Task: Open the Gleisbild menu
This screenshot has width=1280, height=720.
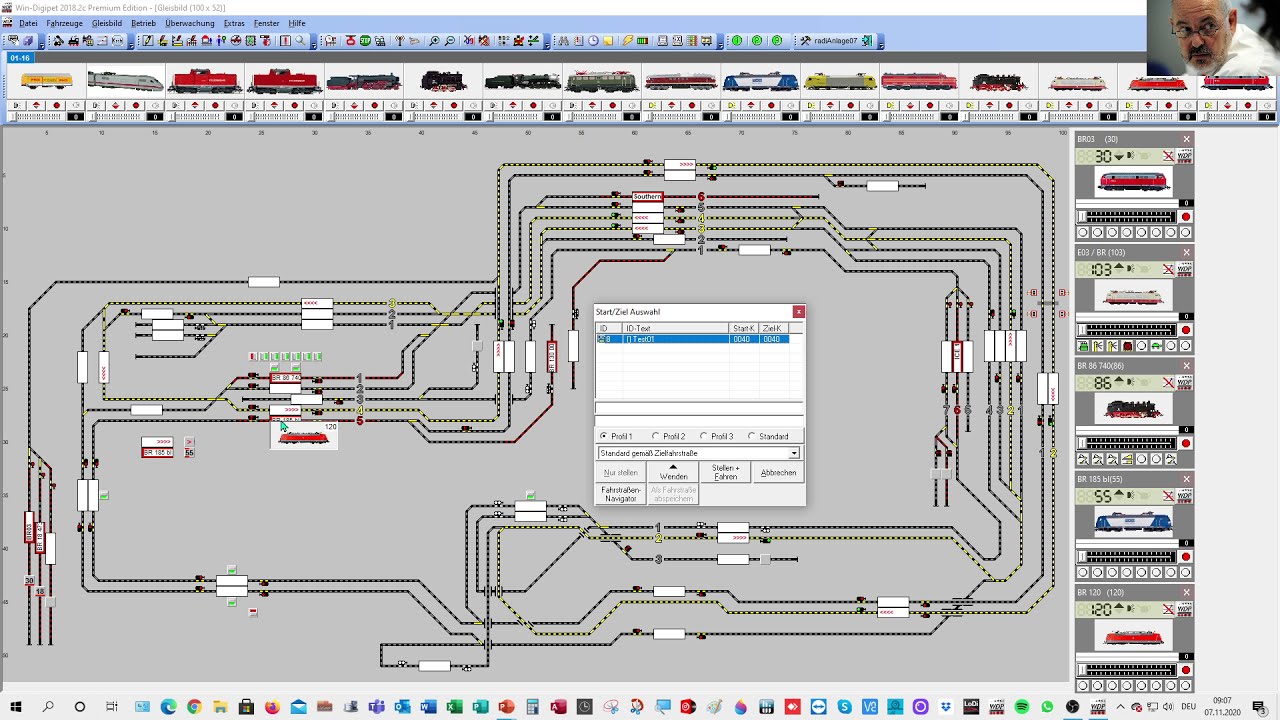Action: tap(107, 23)
